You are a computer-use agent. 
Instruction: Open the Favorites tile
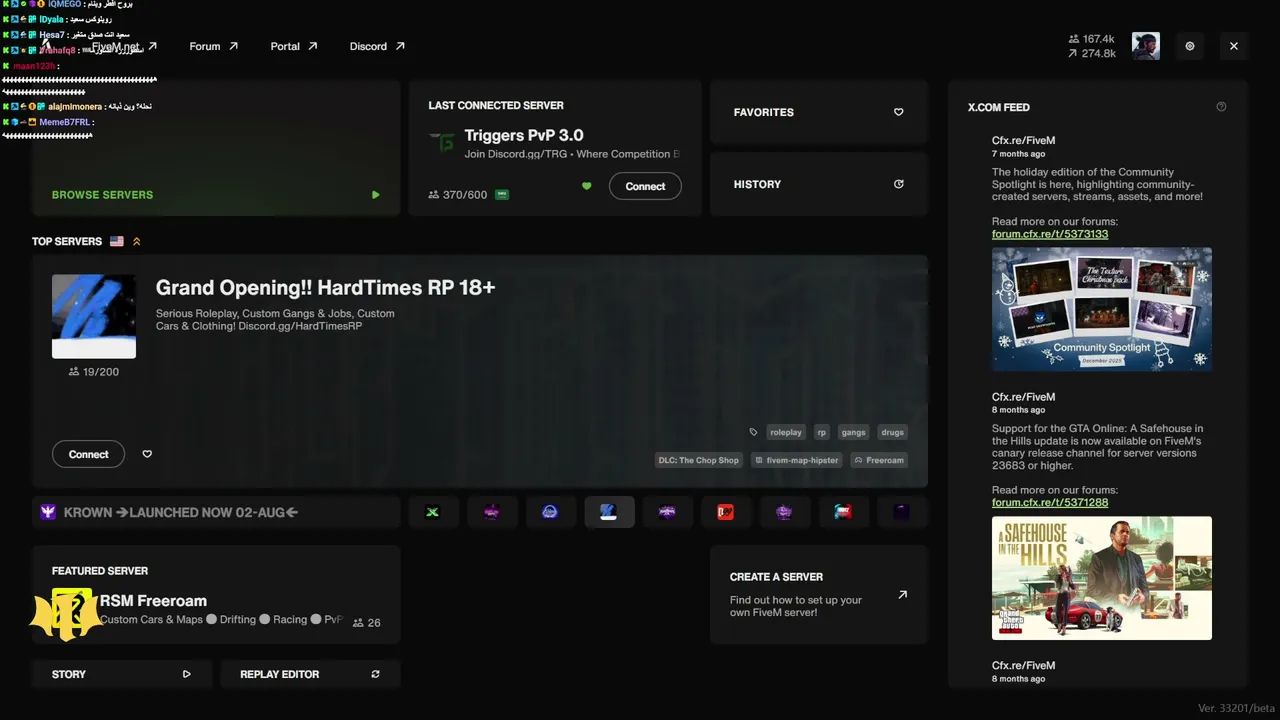click(819, 112)
